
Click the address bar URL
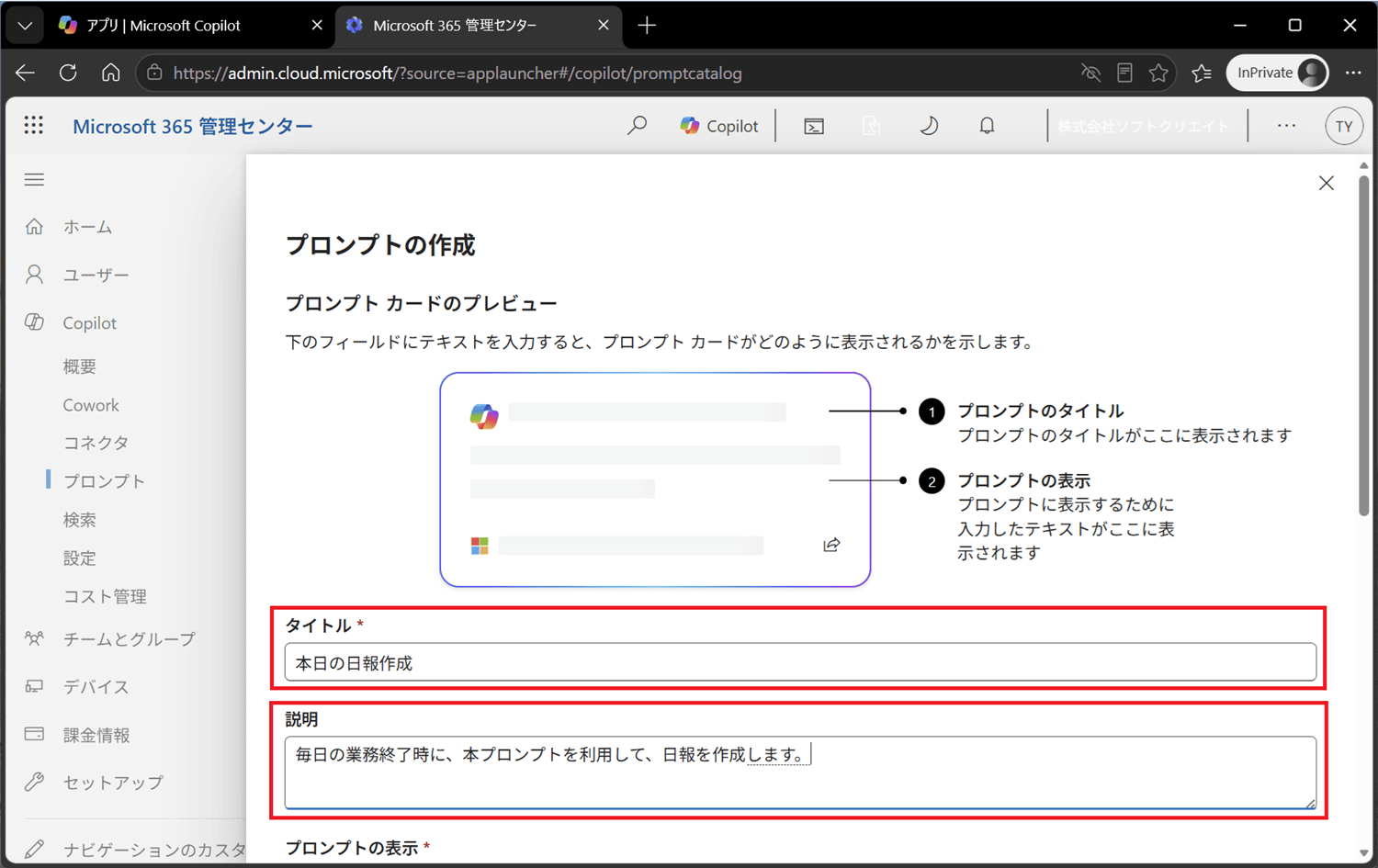[457, 73]
